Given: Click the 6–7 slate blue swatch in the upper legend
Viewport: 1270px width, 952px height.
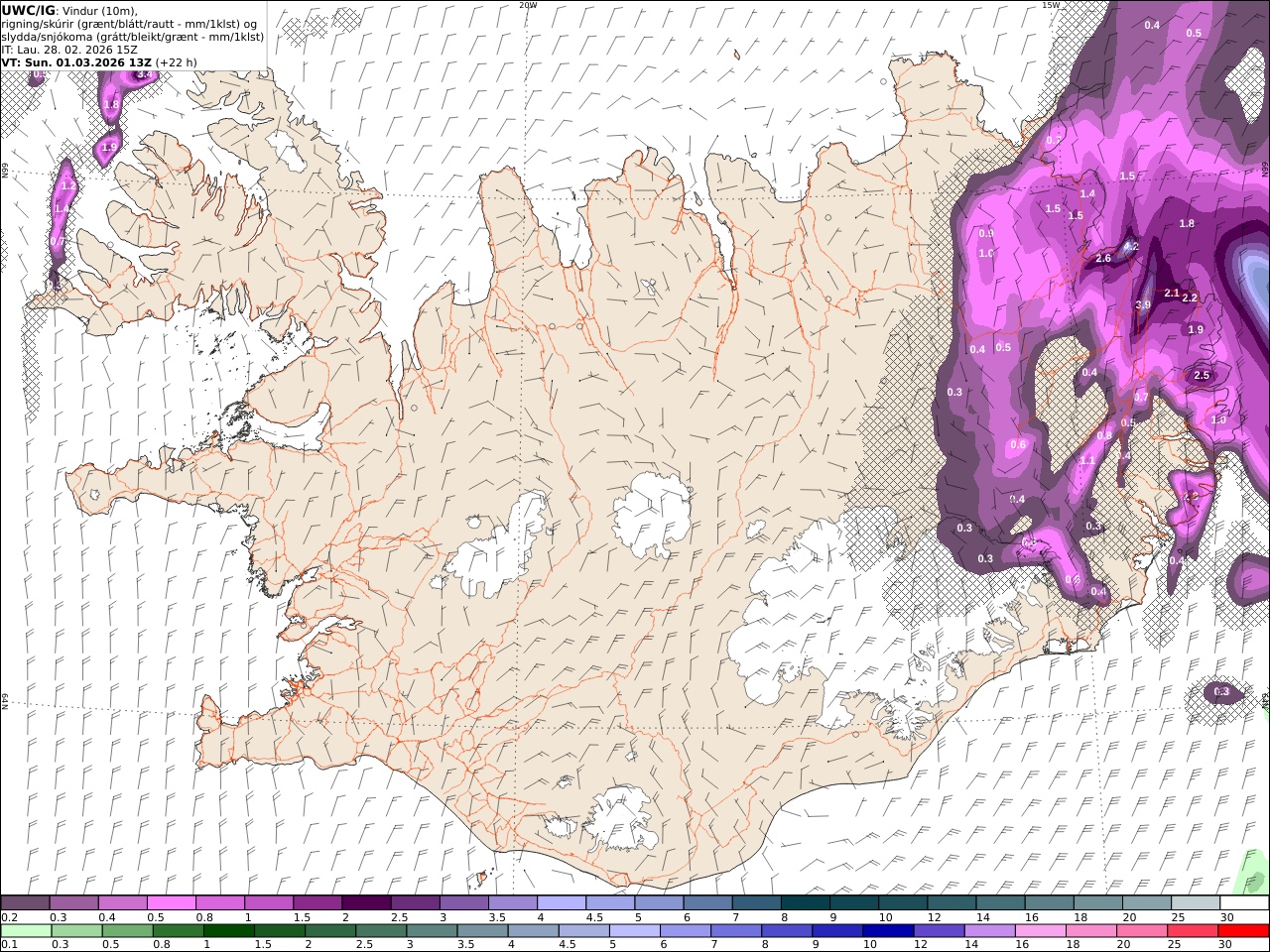Looking at the screenshot, I should [706, 902].
